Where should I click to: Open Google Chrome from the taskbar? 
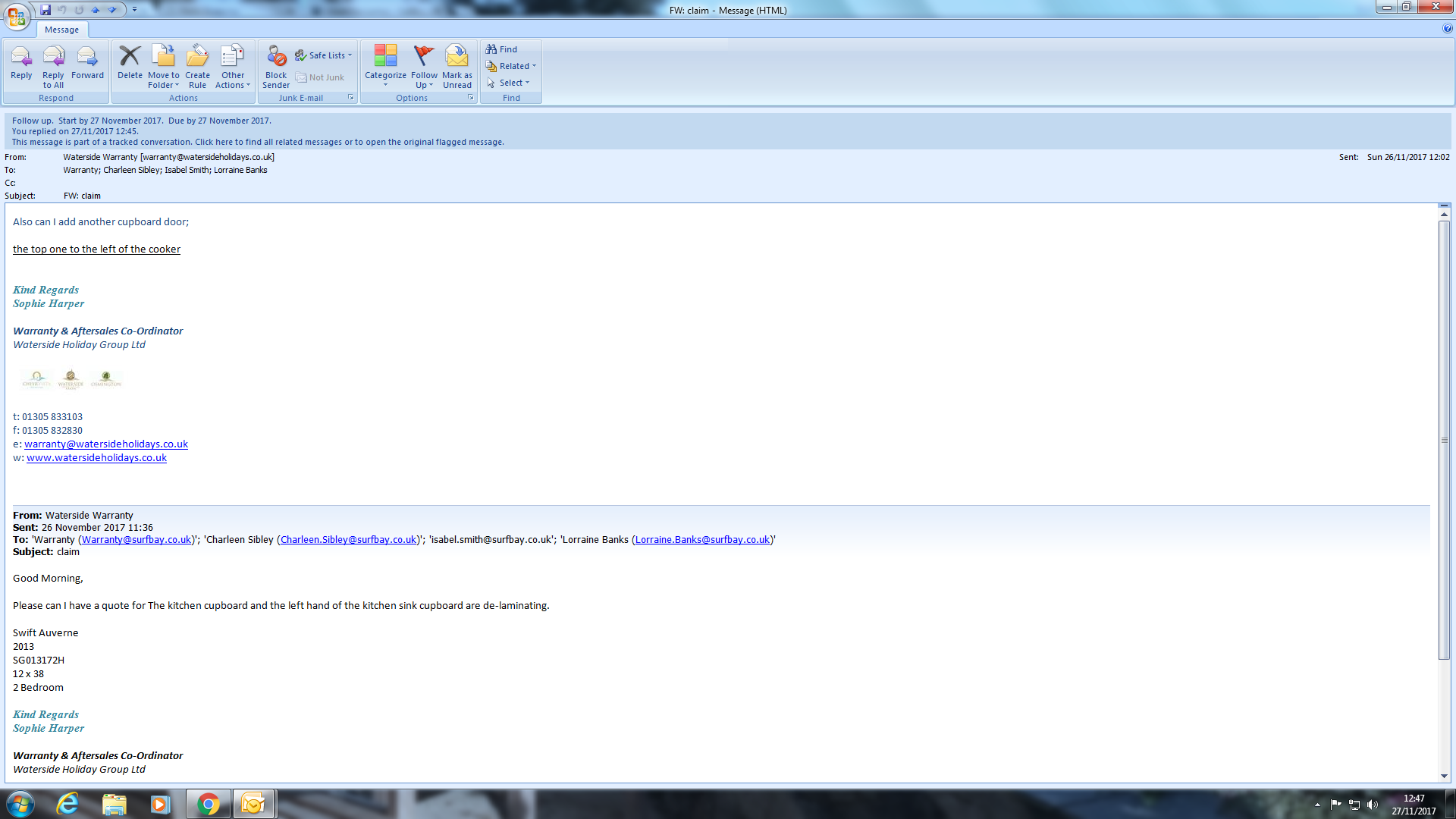click(208, 804)
